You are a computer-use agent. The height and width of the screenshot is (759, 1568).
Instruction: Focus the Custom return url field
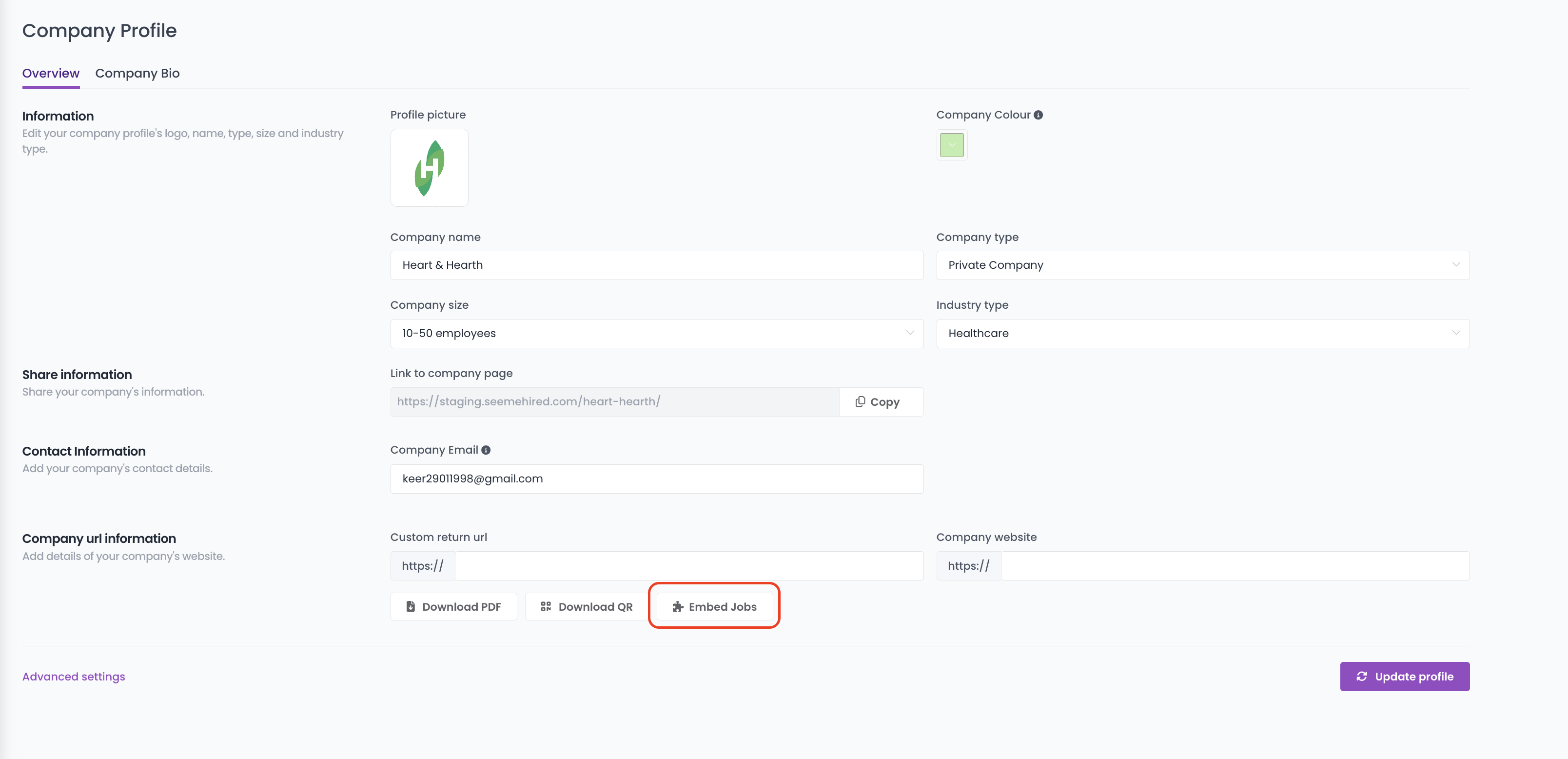tap(689, 566)
